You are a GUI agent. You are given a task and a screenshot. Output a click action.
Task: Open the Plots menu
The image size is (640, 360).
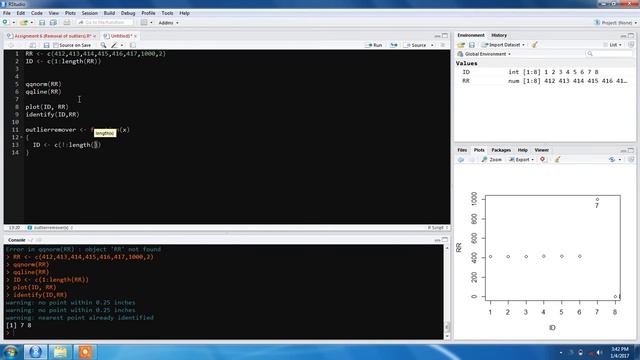point(70,13)
